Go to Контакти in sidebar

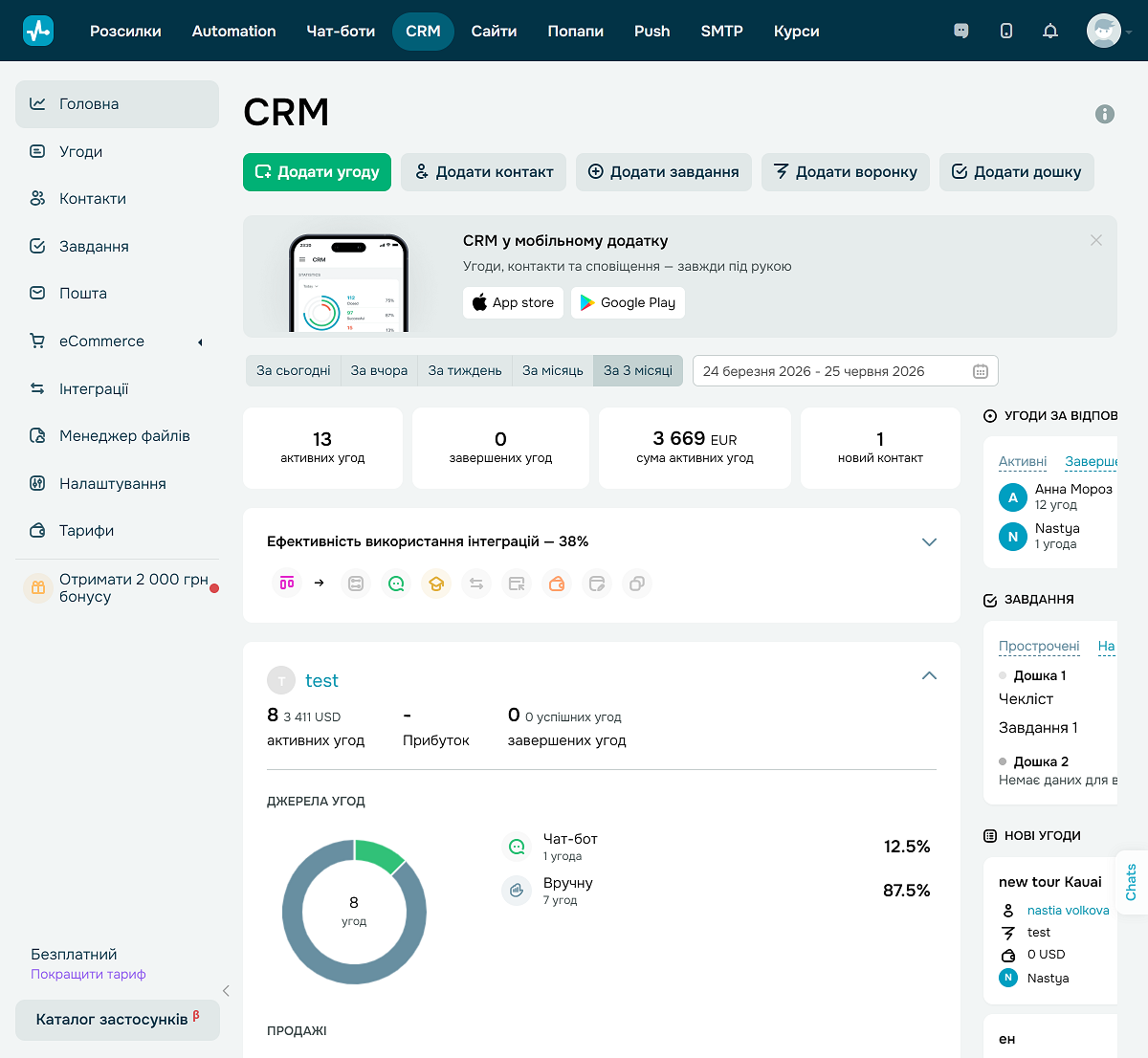117,199
